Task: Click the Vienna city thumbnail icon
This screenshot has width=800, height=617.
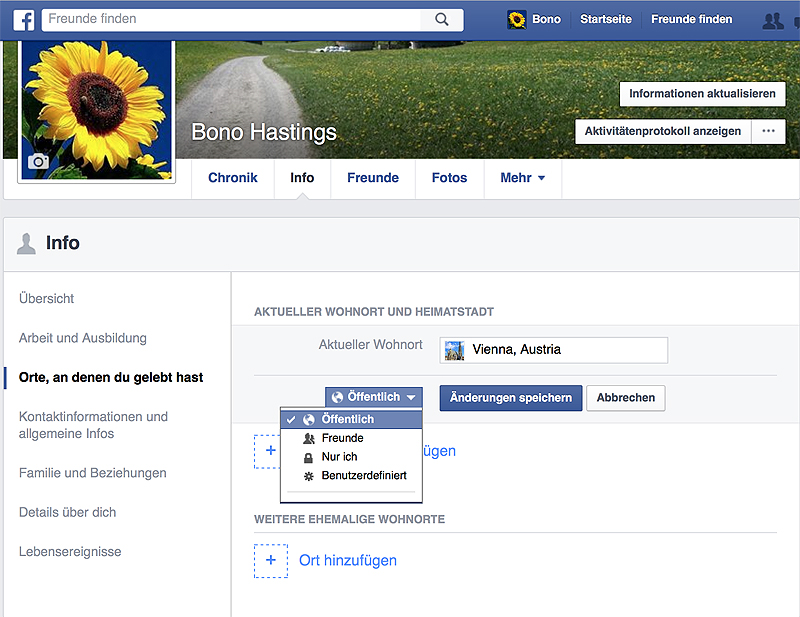Action: [454, 351]
